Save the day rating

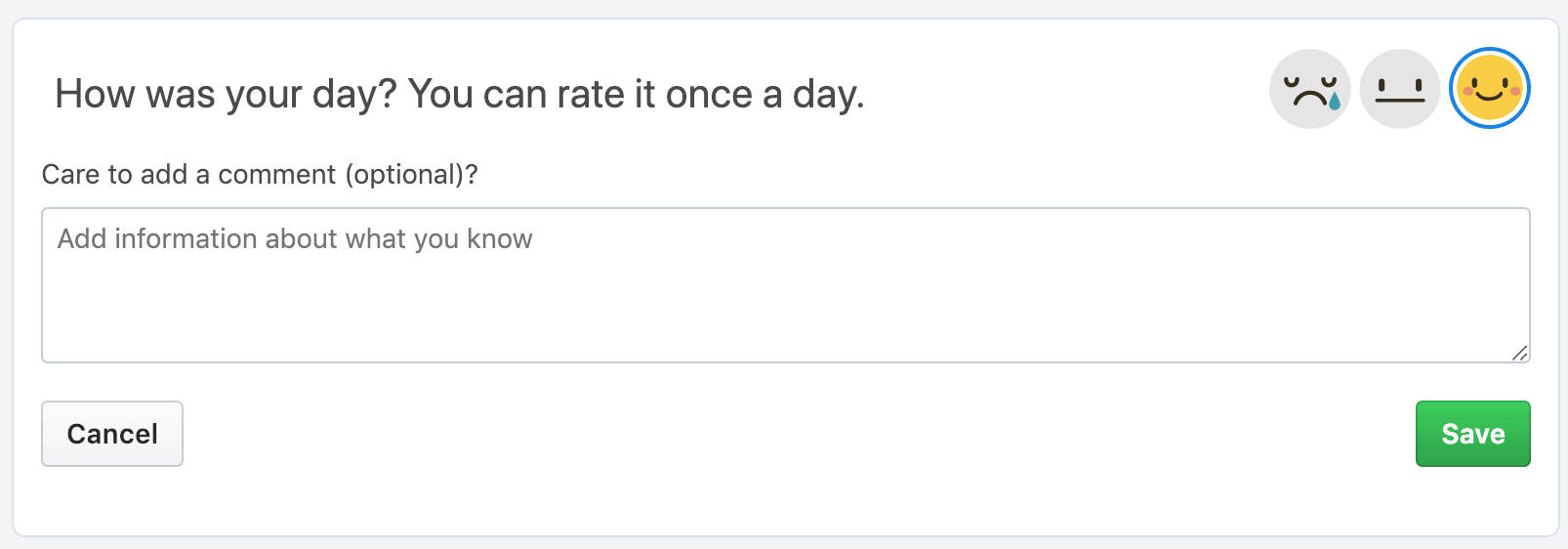(1472, 434)
